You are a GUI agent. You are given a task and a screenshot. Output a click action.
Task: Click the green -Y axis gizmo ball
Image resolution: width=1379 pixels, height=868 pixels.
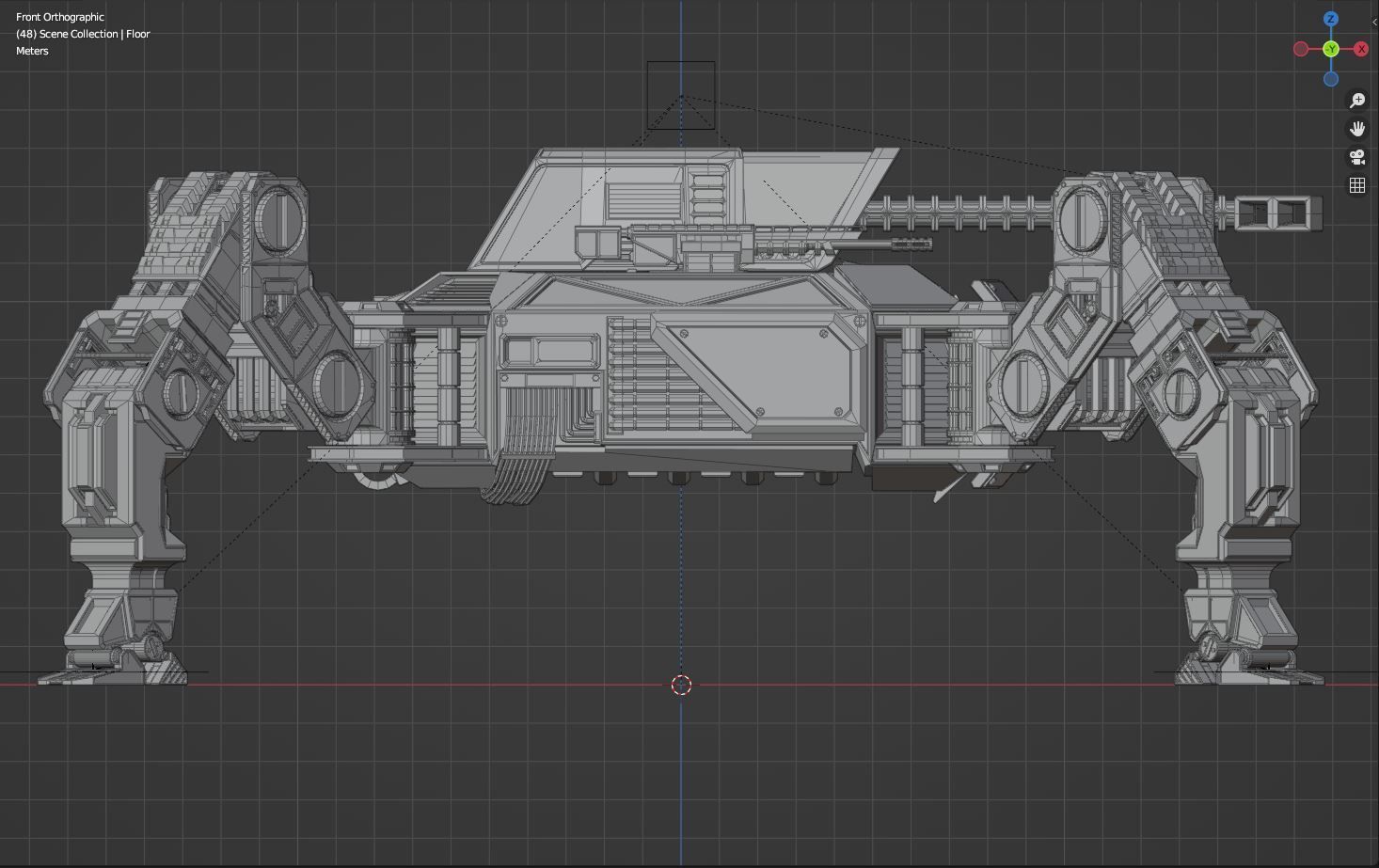pos(1330,49)
